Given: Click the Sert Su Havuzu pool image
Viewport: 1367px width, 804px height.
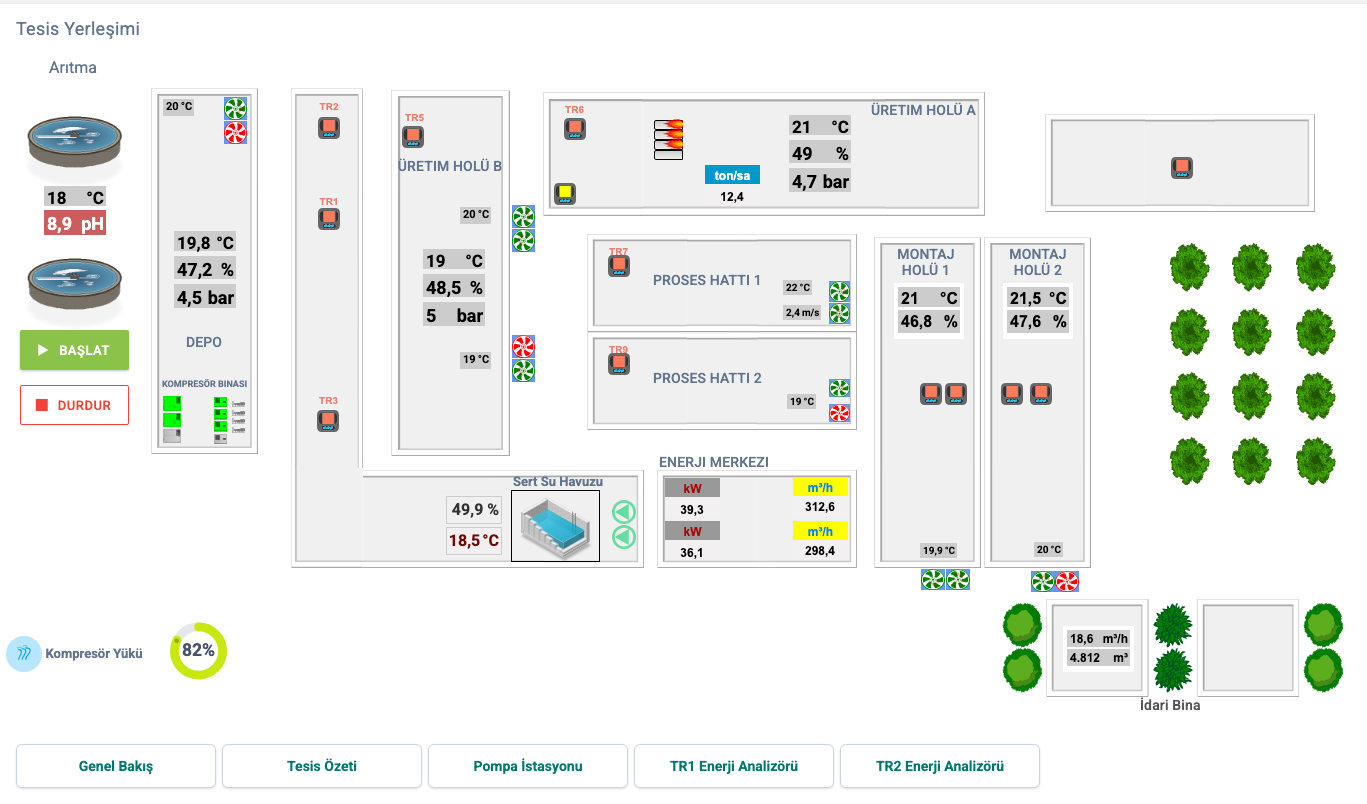Looking at the screenshot, I should pos(555,526).
